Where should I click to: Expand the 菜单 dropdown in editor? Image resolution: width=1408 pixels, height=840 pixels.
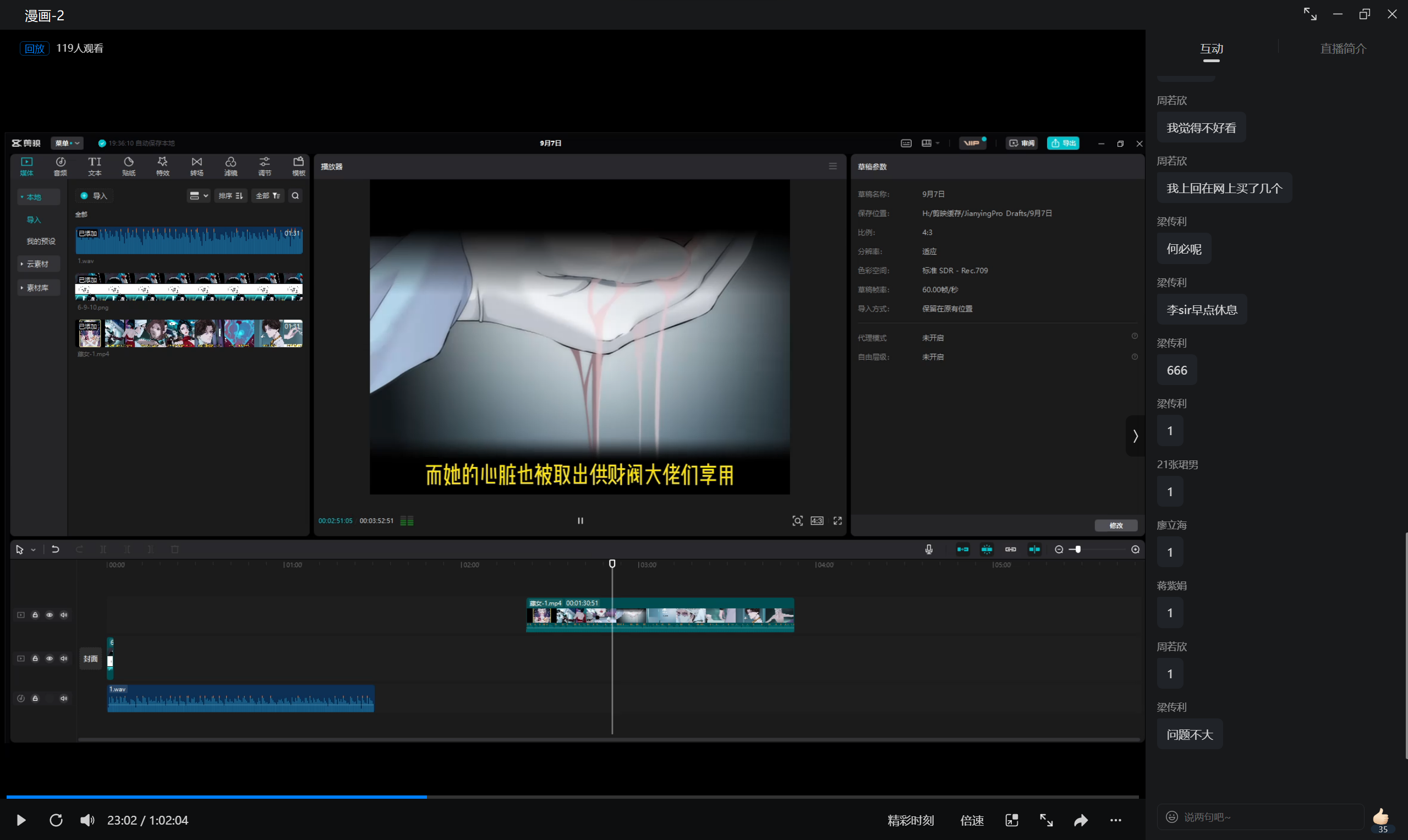67,143
